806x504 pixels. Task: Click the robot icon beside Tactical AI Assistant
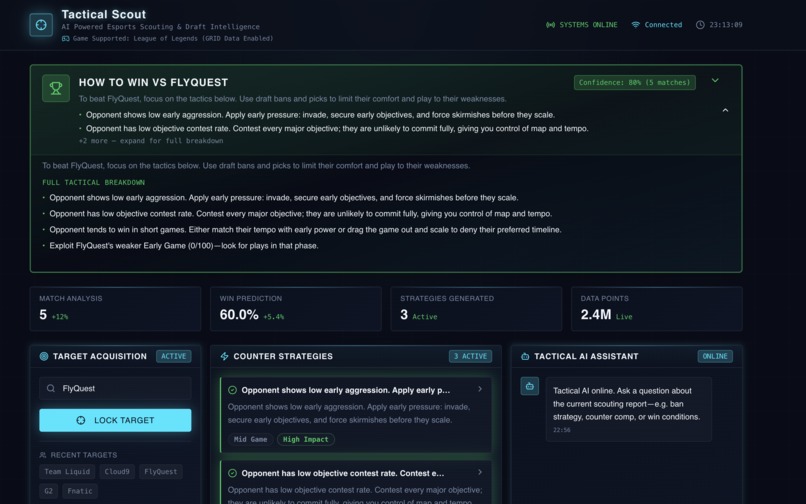pos(525,356)
